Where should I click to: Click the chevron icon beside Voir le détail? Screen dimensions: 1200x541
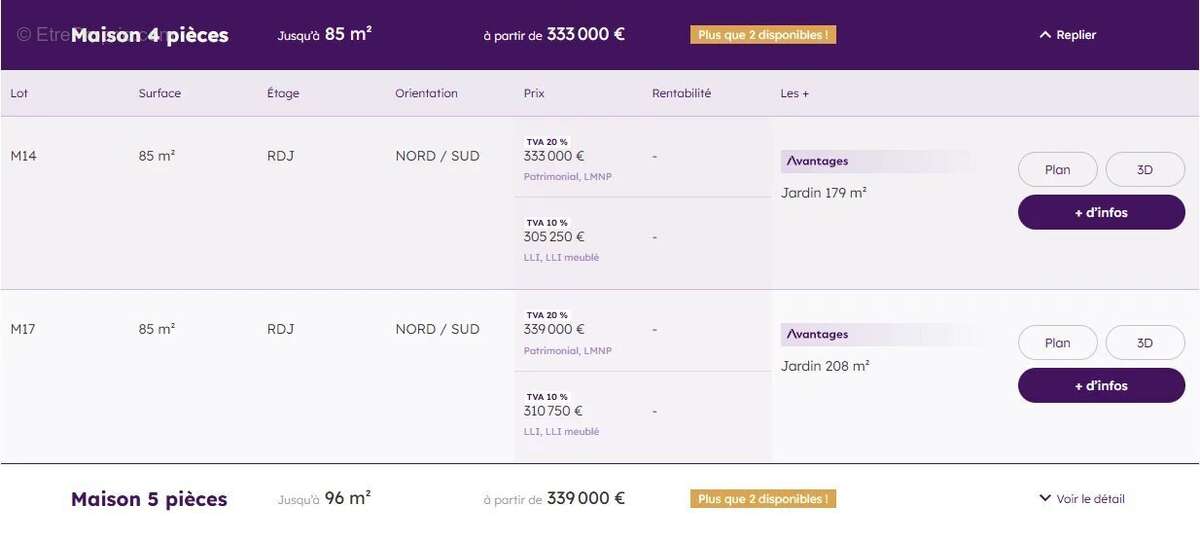coord(1045,498)
